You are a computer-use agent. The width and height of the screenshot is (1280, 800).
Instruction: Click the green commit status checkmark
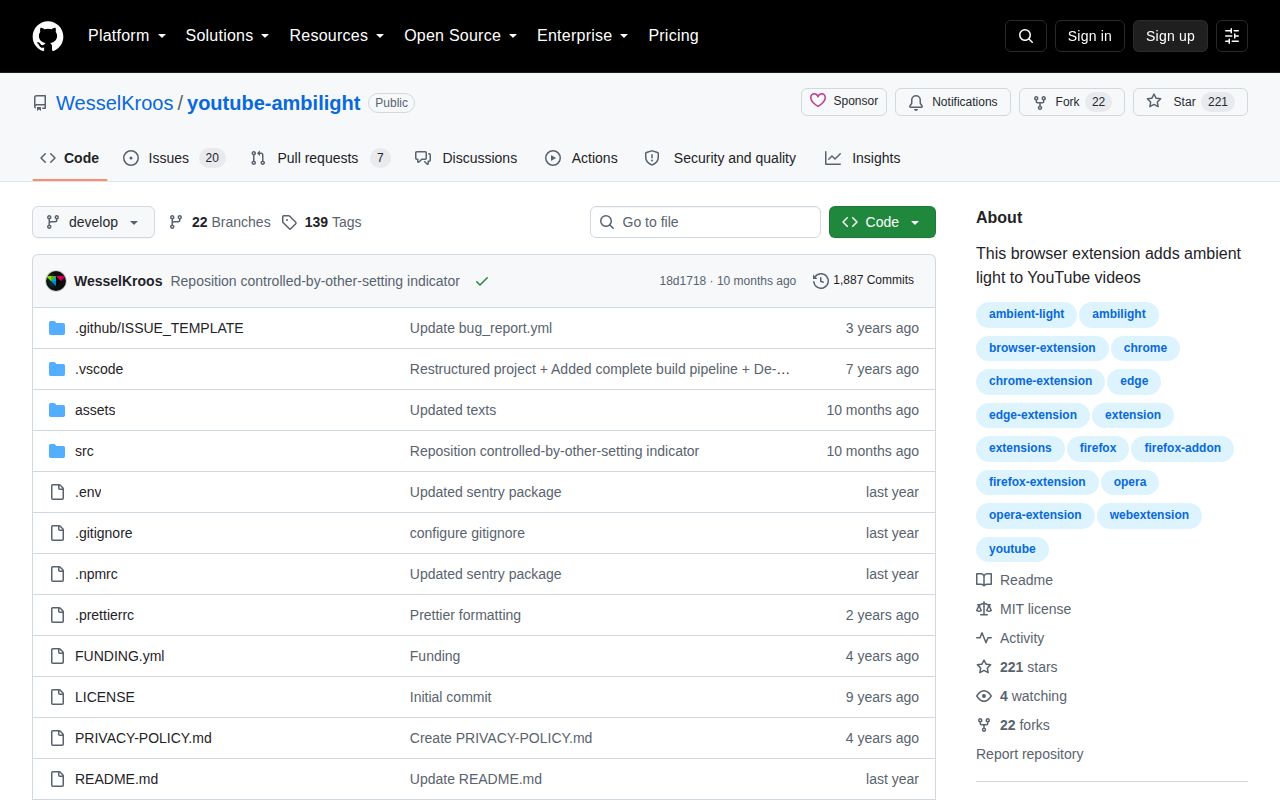[482, 281]
